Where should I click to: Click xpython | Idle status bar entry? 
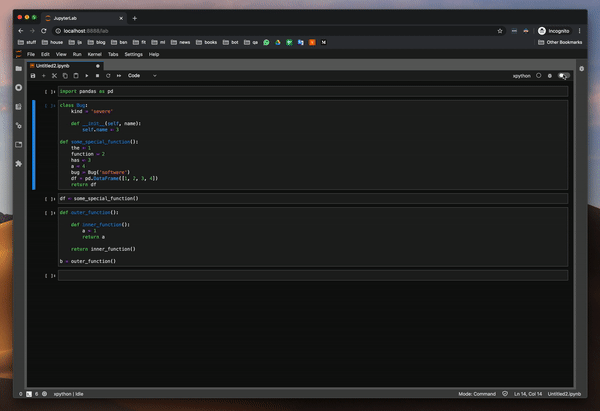(x=68, y=394)
